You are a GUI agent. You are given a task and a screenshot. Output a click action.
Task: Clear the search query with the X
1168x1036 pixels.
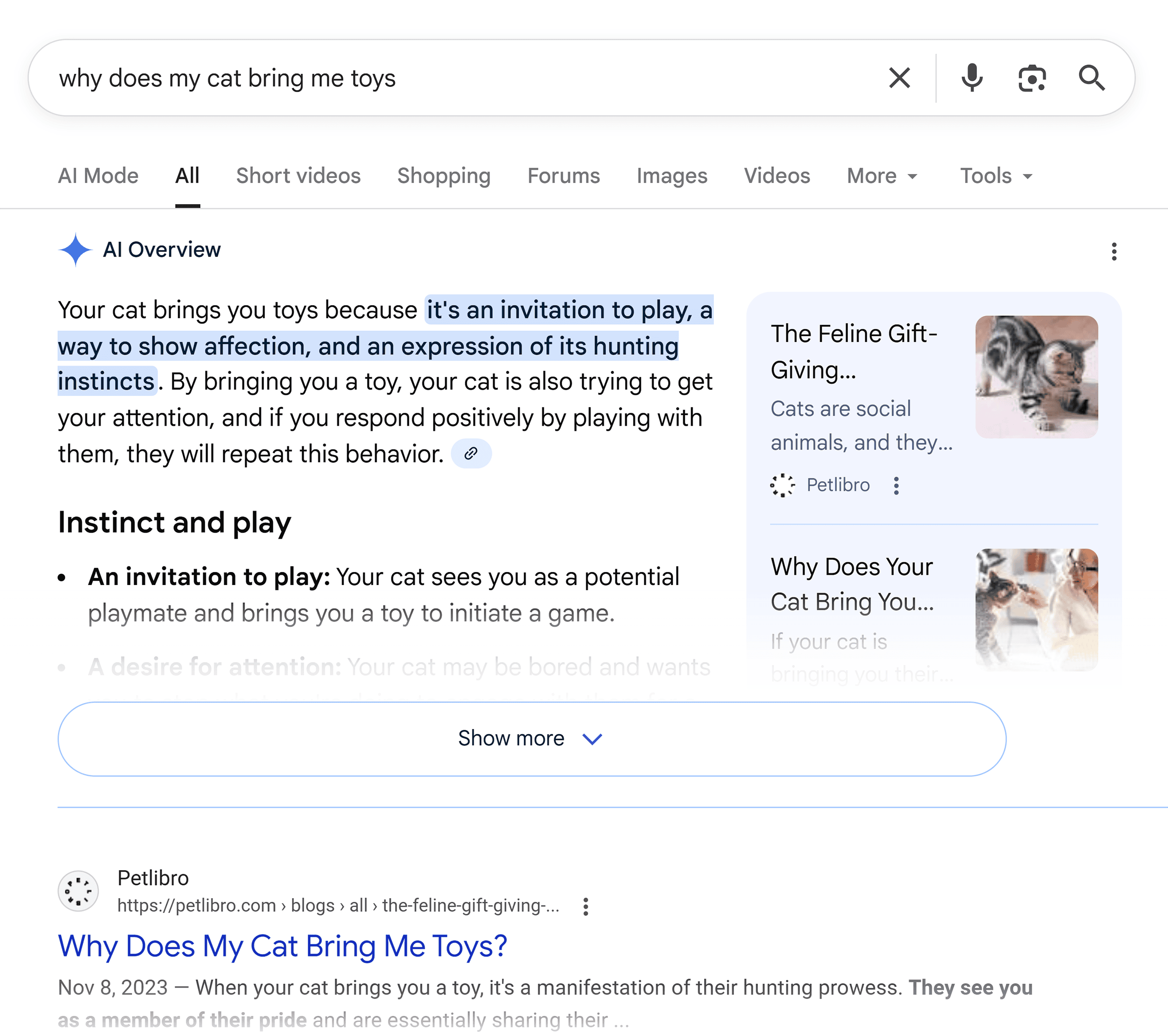coord(899,78)
